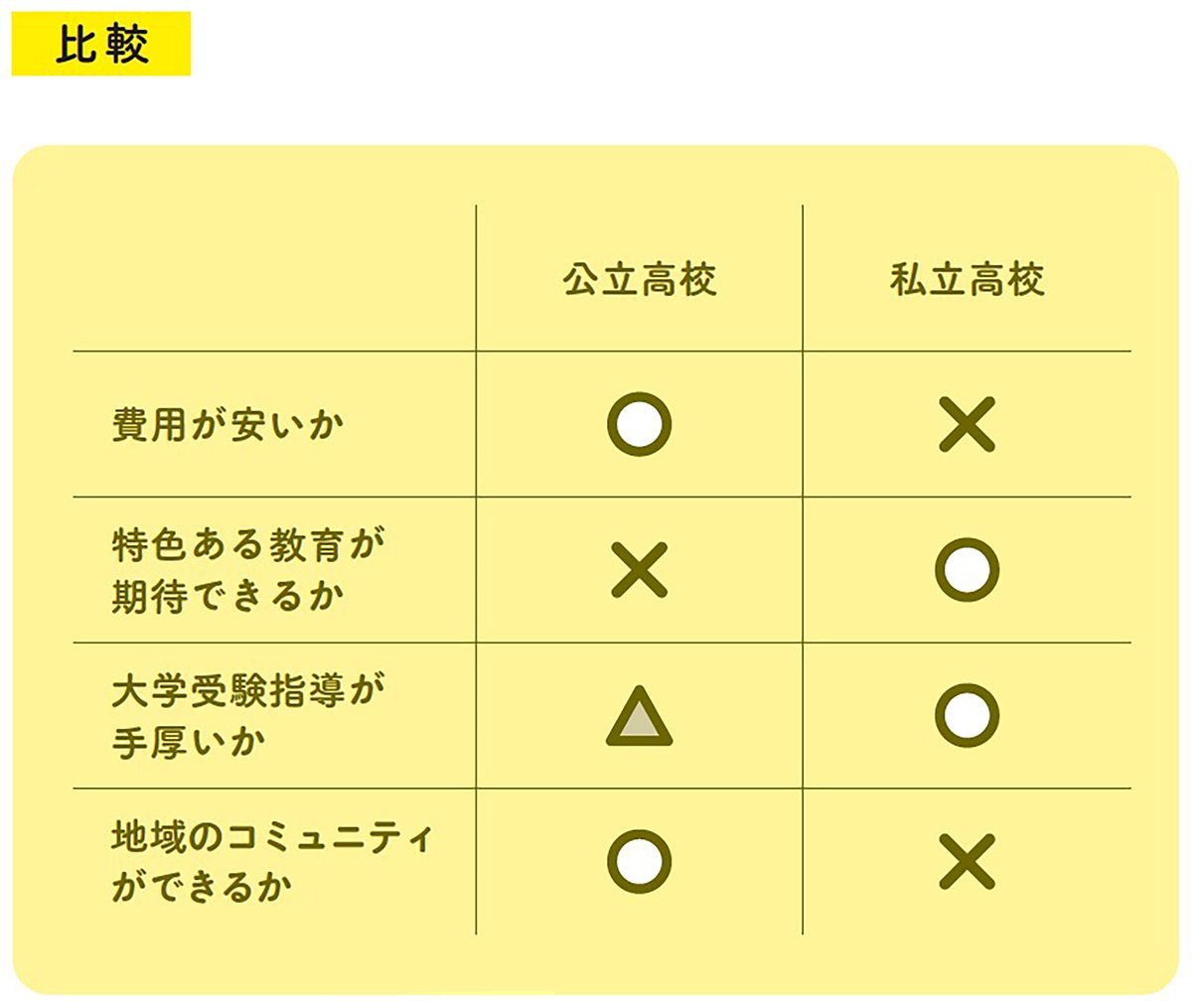This screenshot has width=1192, height=1008.
Task: Click the word 期待できるか in the second row
Action: (x=227, y=597)
